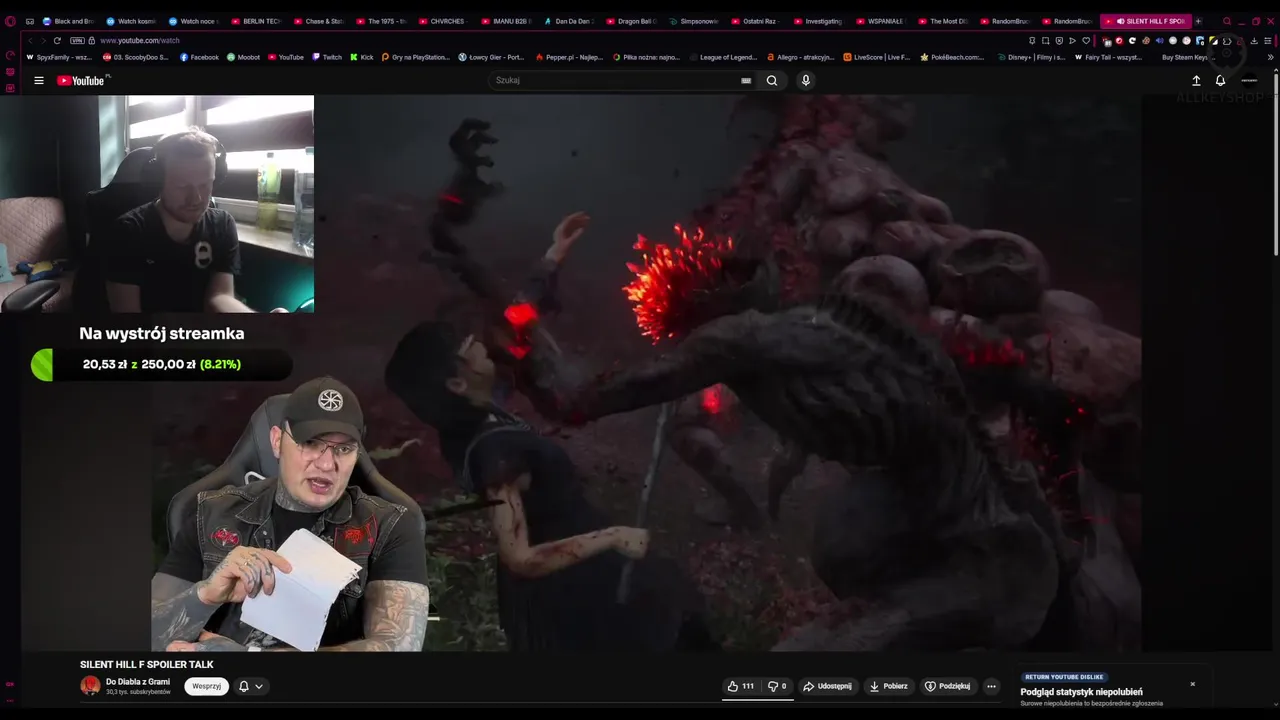
Task: Open the Moobot bookmark
Action: click(243, 57)
